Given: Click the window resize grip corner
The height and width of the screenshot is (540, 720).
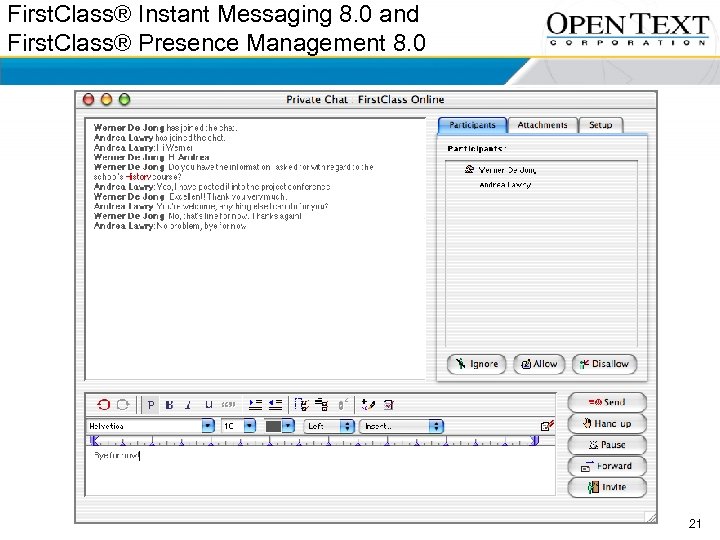Looking at the screenshot, I should 651,517.
